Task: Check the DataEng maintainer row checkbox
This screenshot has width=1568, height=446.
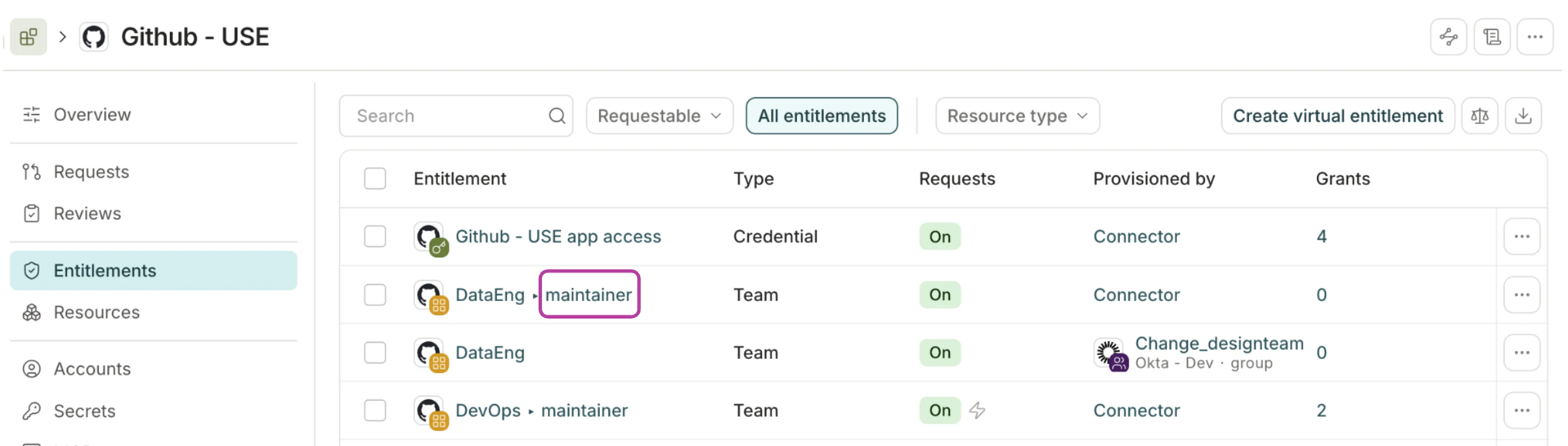Action: click(375, 295)
